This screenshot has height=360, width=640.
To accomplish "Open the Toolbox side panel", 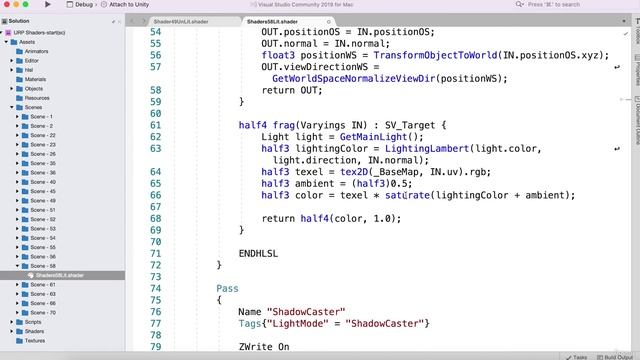I will coord(637,31).
